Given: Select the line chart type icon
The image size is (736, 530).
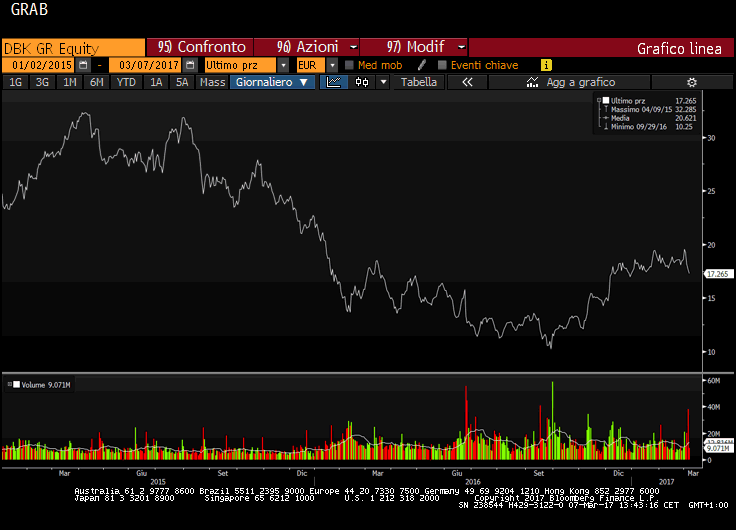Looking at the screenshot, I should point(334,82).
